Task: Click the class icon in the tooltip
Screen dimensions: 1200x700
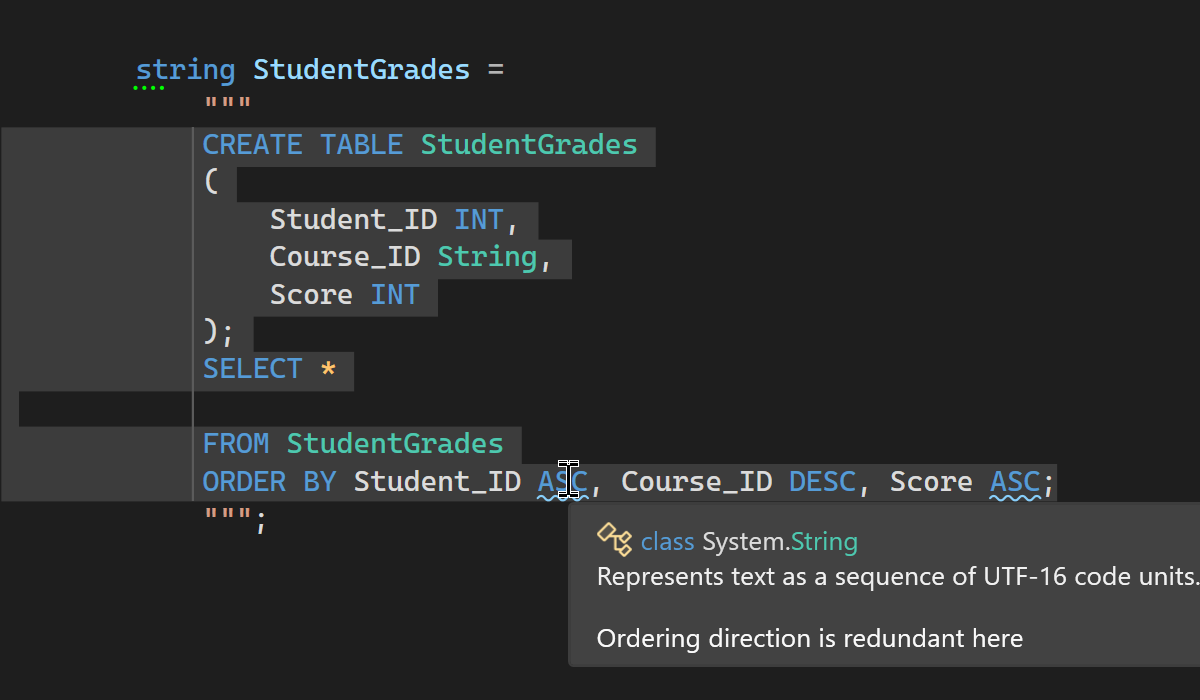Action: (614, 540)
